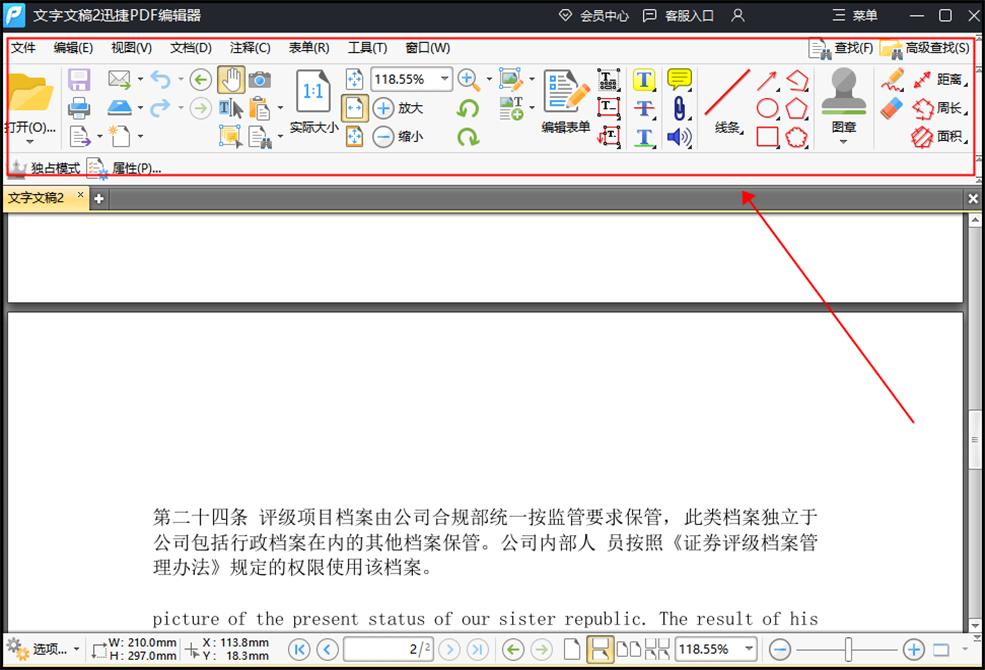Switch to two-page view mode

[x=628, y=650]
